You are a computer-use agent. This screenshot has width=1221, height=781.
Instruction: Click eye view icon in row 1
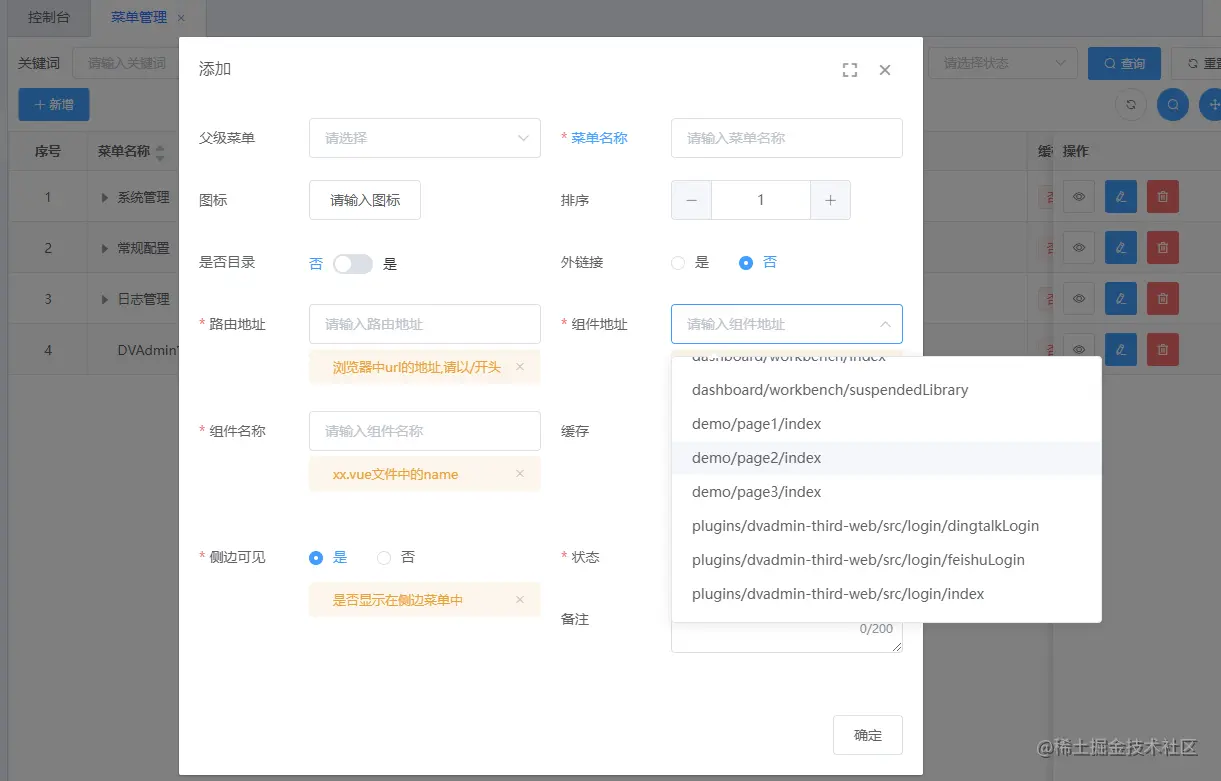(1079, 197)
